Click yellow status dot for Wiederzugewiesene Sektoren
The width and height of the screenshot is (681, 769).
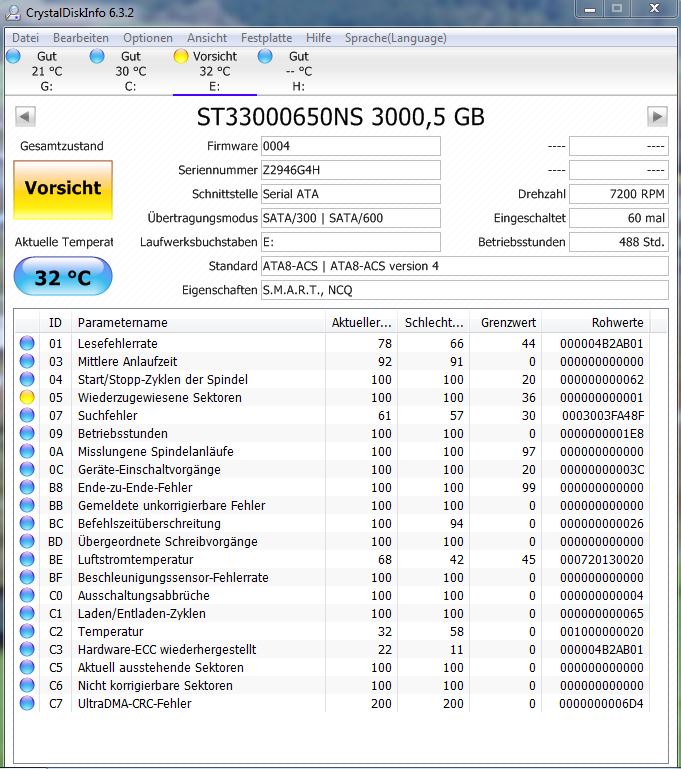[27, 397]
